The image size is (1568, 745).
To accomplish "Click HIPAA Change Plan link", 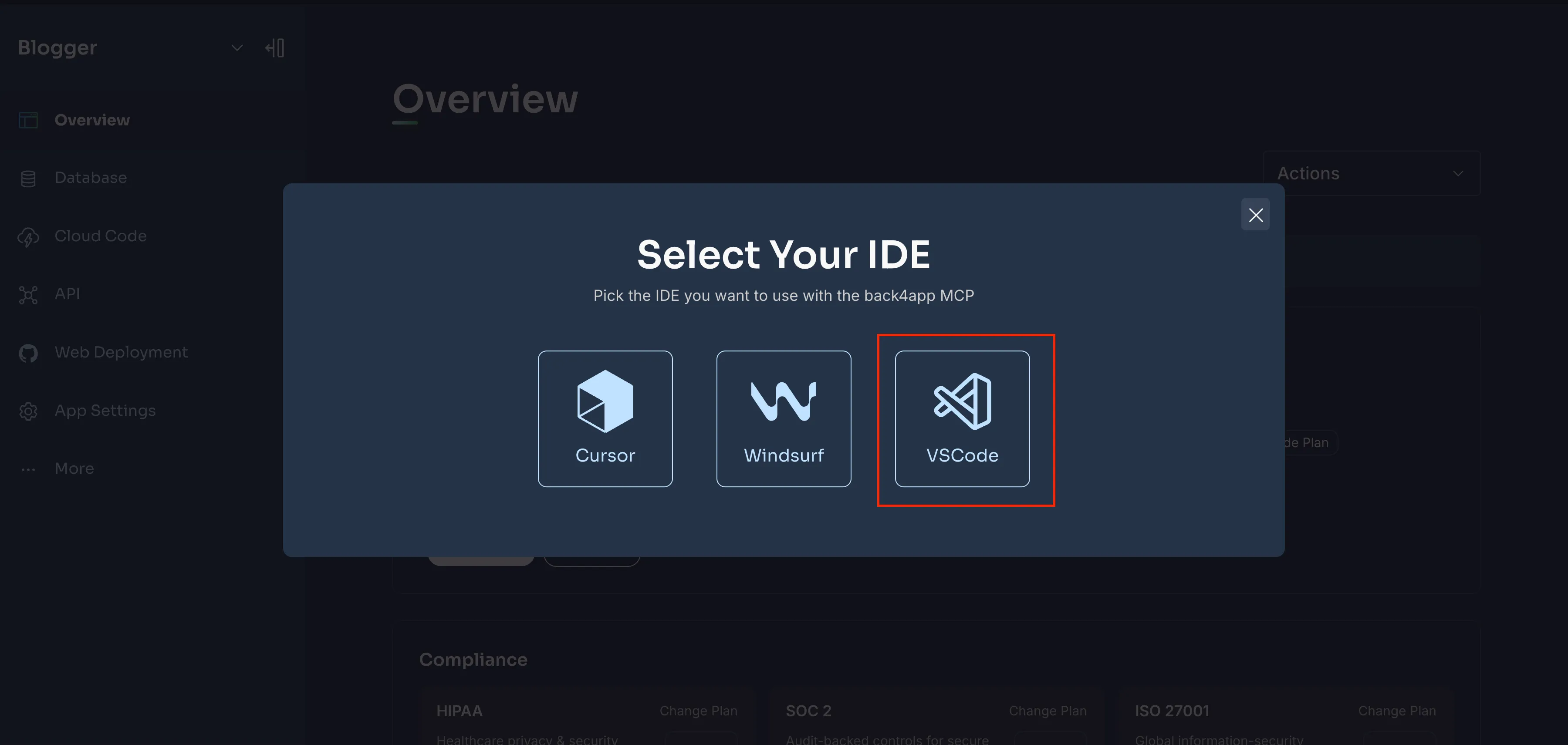I will pyautogui.click(x=698, y=711).
